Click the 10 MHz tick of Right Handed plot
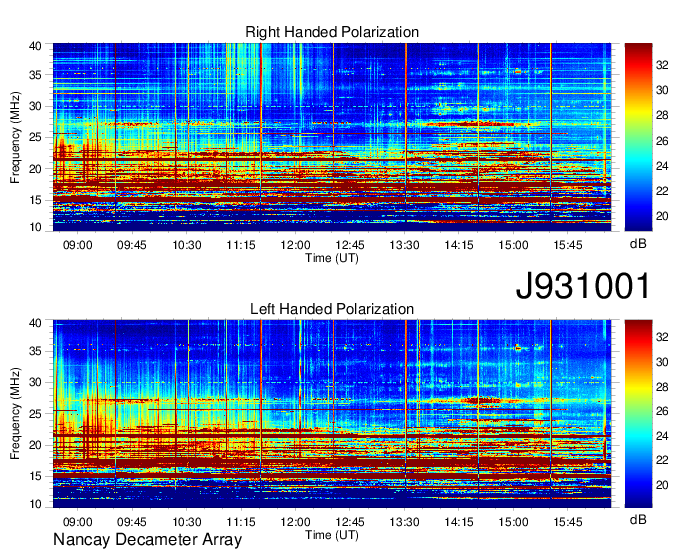The image size is (680, 552). [x=35, y=227]
